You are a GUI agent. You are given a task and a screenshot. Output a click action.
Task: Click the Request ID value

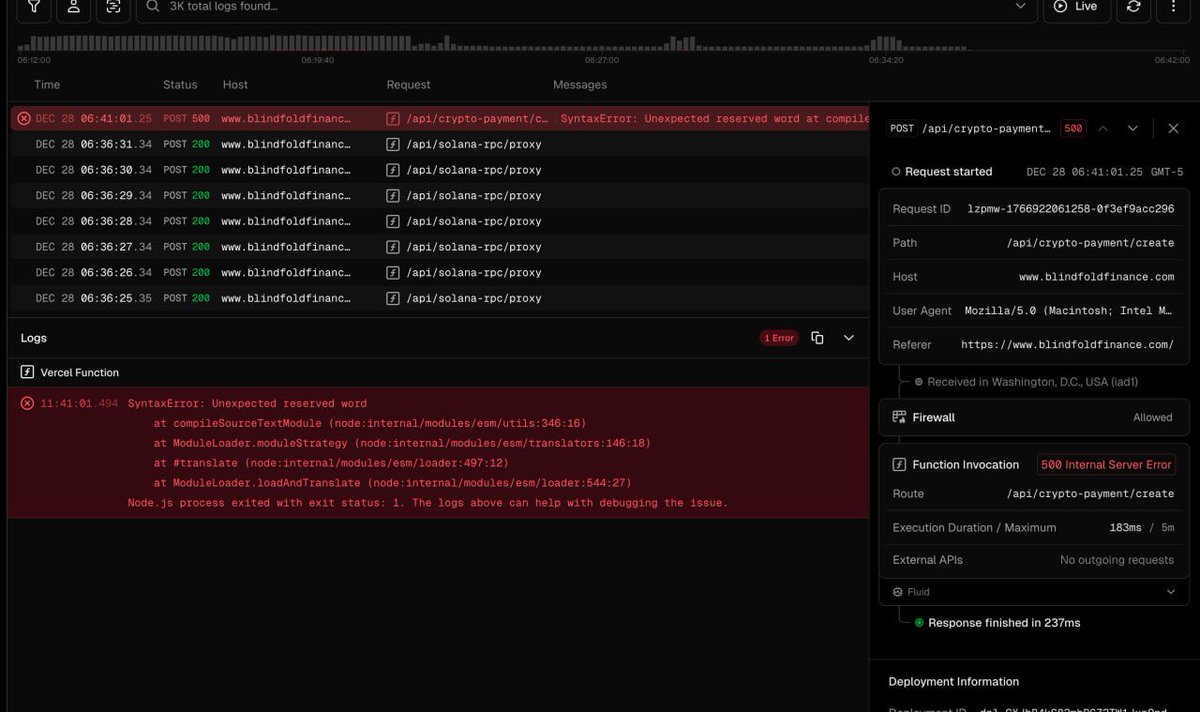click(x=1071, y=209)
